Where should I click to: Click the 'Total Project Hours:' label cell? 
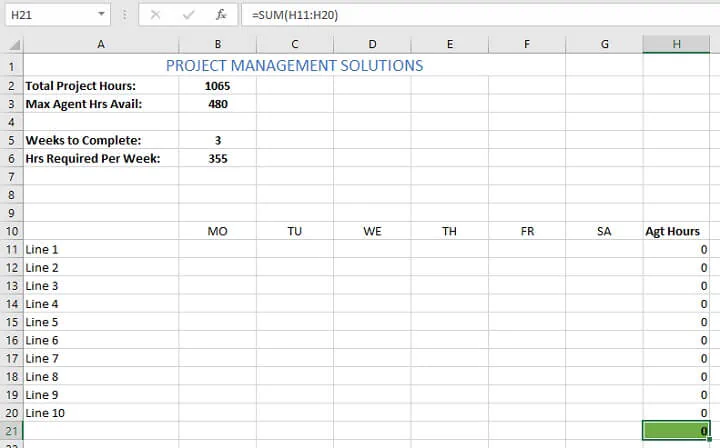pyautogui.click(x=101, y=86)
